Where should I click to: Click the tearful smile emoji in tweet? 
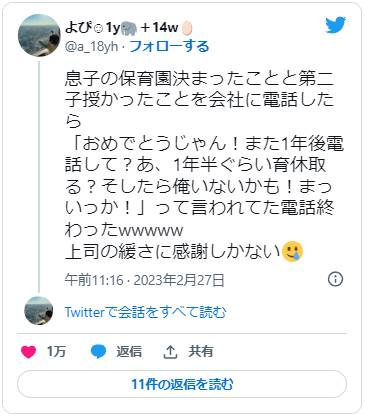(x=292, y=252)
